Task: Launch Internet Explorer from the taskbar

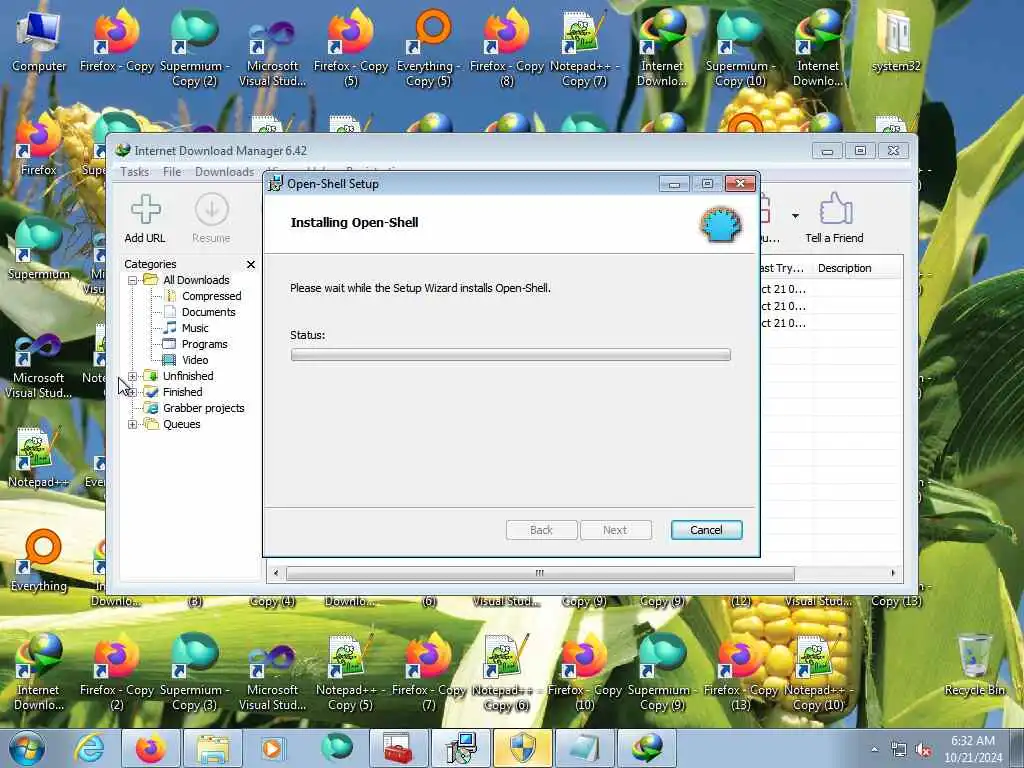Action: 89,748
